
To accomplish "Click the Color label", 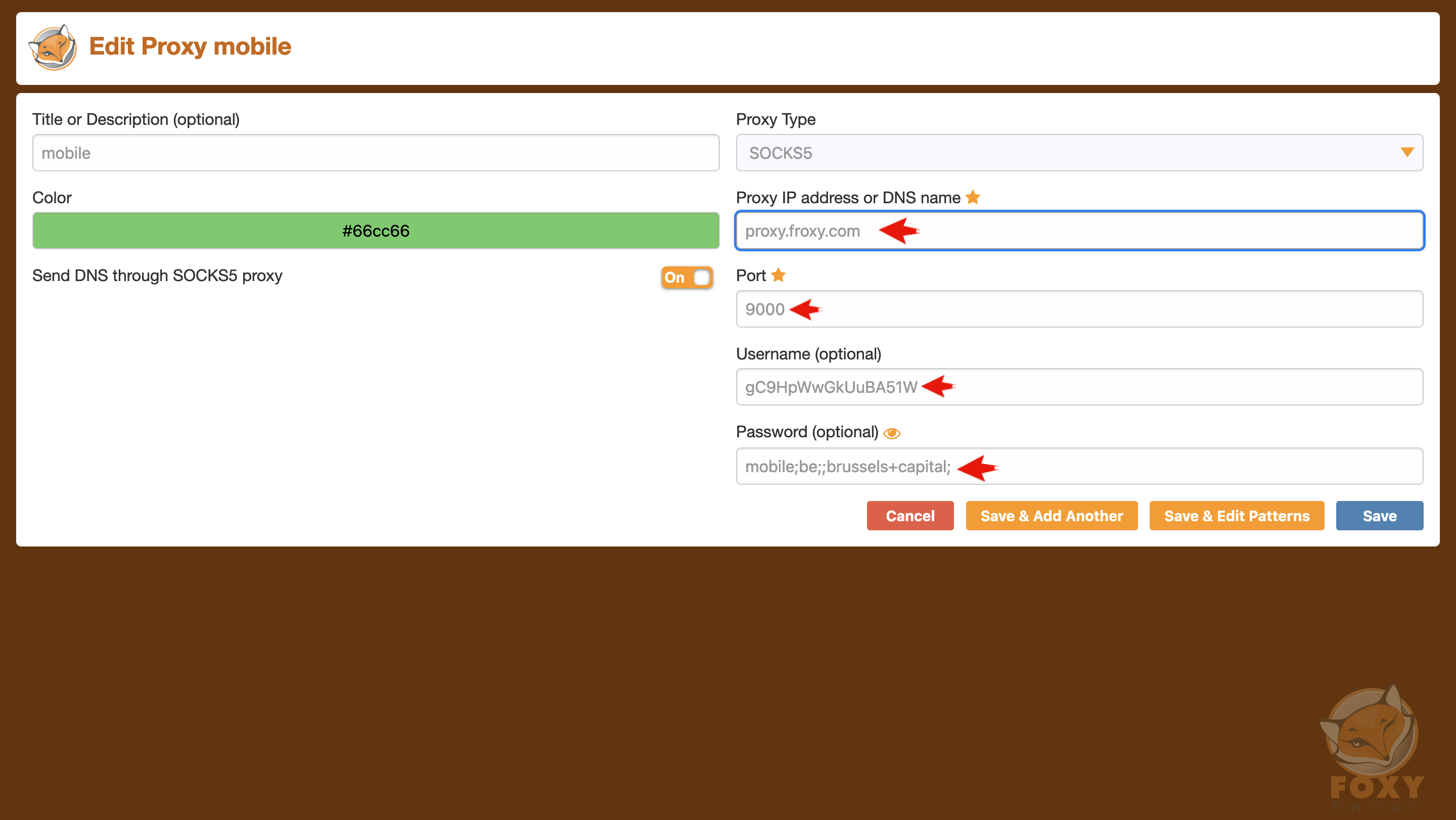I will pyautogui.click(x=52, y=198).
